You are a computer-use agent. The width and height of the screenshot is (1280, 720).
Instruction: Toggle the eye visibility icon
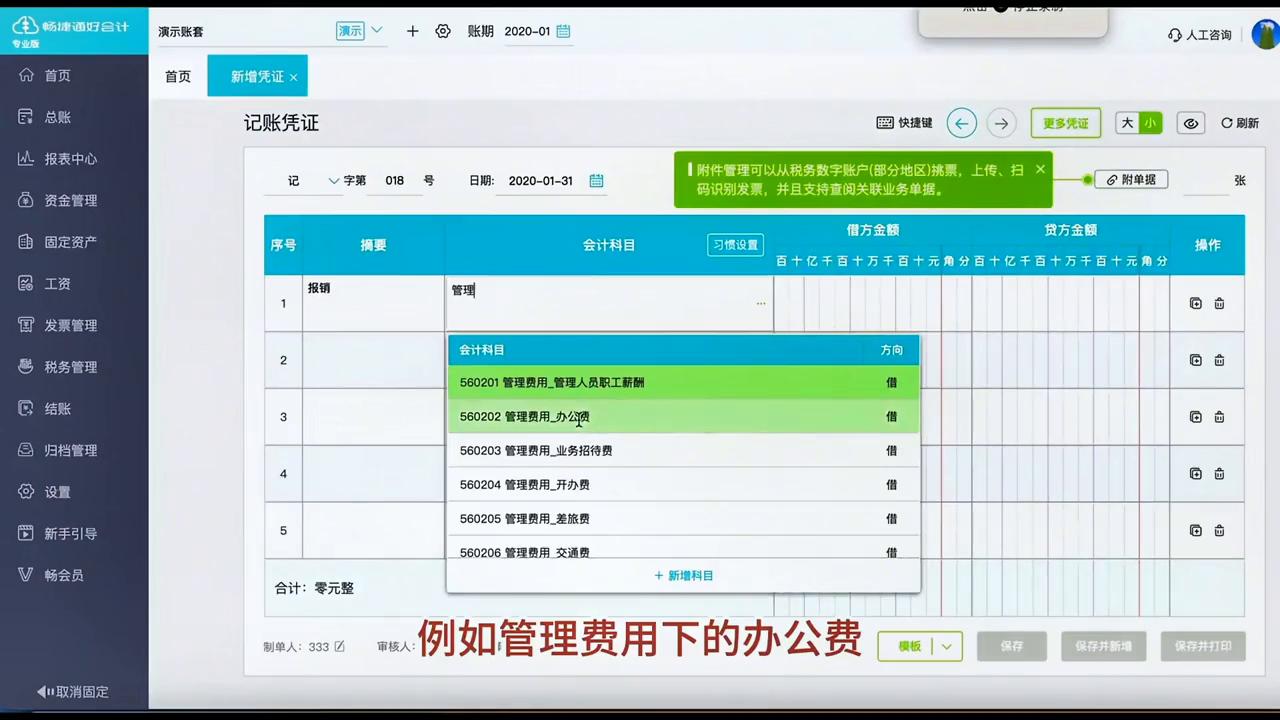pyautogui.click(x=1190, y=122)
